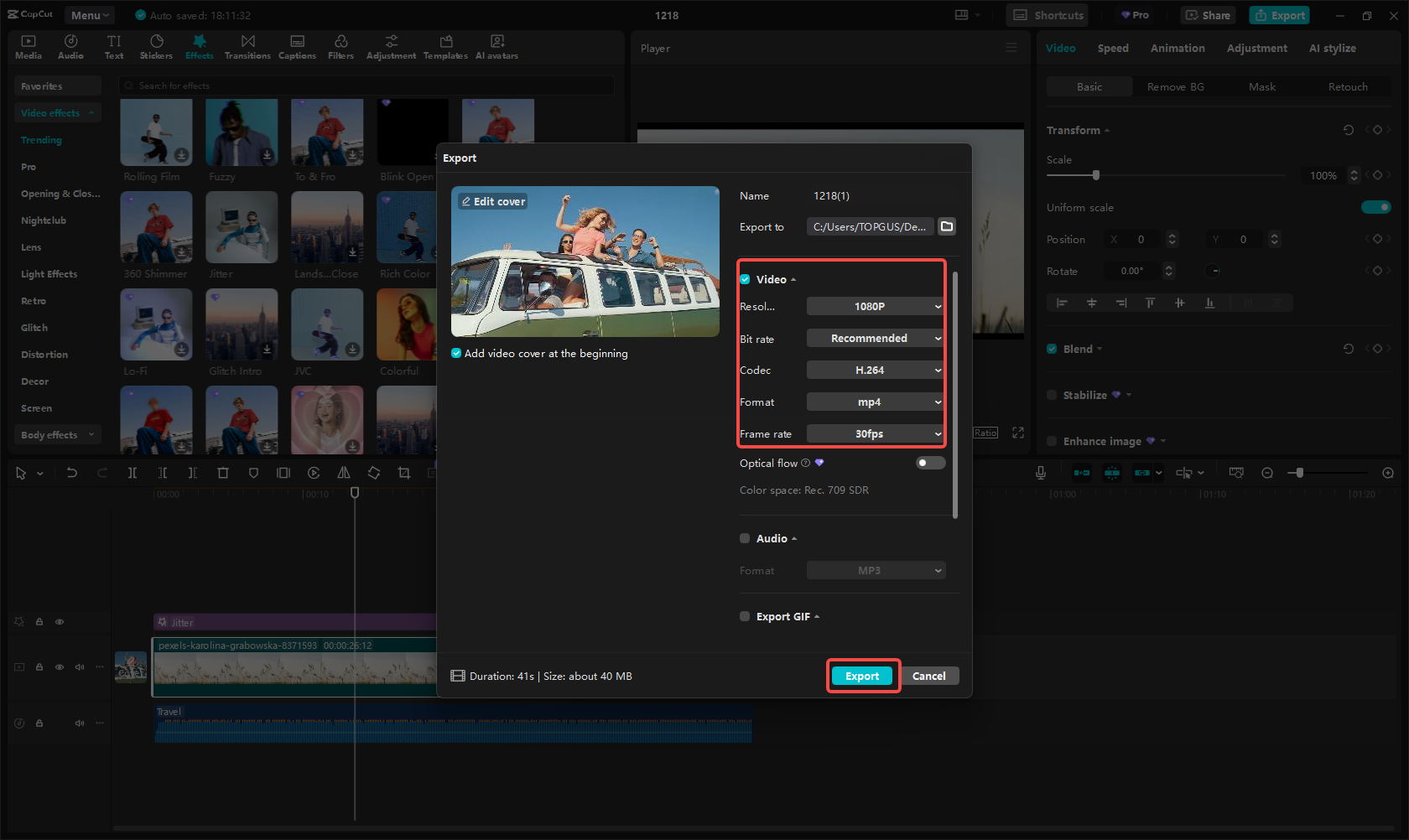This screenshot has width=1409, height=840.
Task: Select the Effects panel icon
Action: click(x=199, y=46)
